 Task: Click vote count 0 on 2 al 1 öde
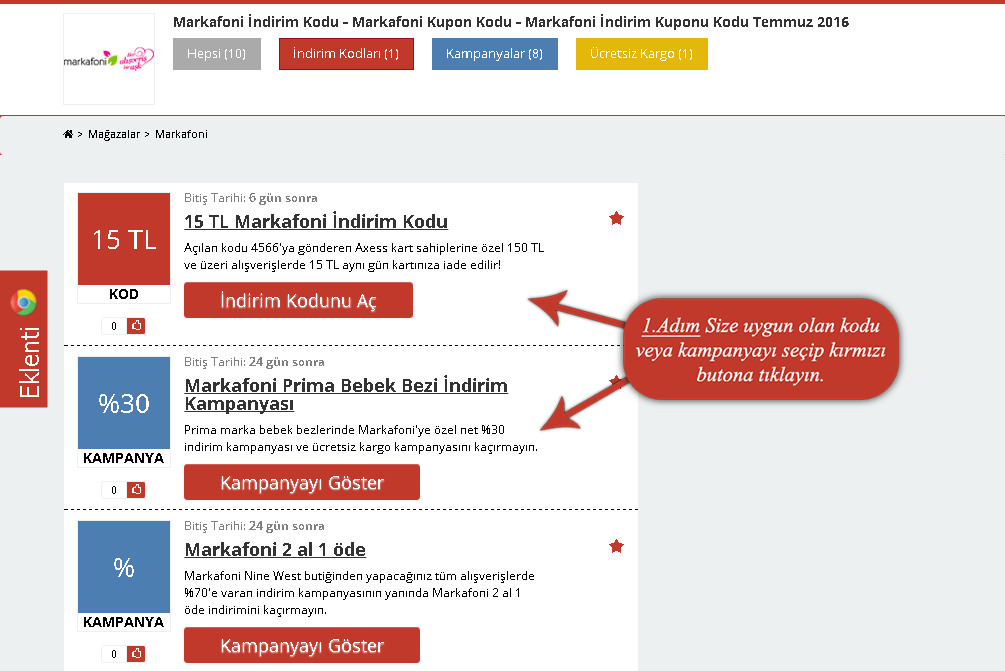click(114, 654)
